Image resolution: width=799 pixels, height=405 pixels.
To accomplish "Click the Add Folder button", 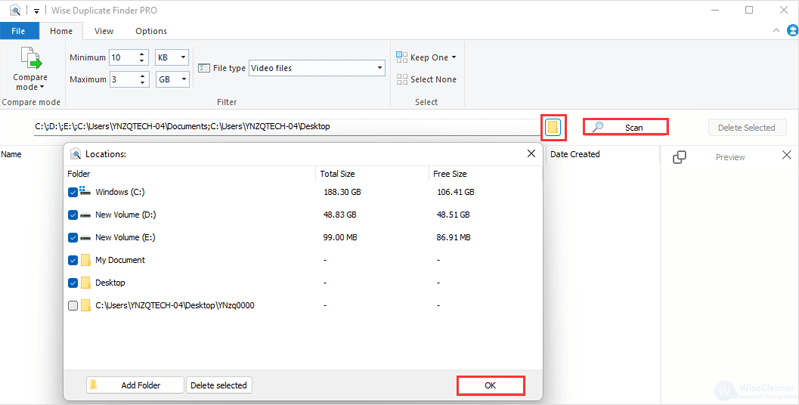I will point(135,385).
